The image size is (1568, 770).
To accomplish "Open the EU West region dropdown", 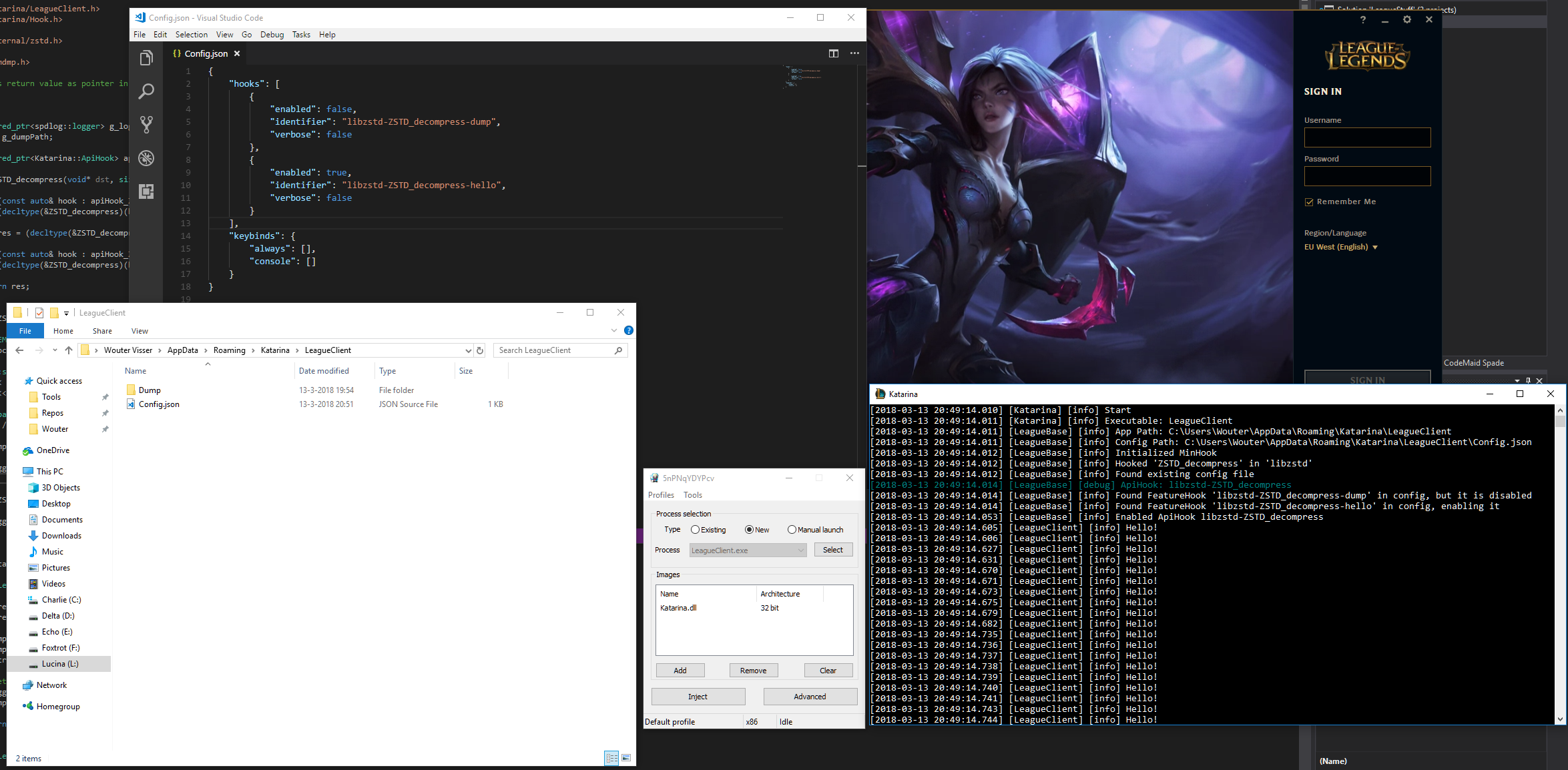I will tap(1340, 247).
